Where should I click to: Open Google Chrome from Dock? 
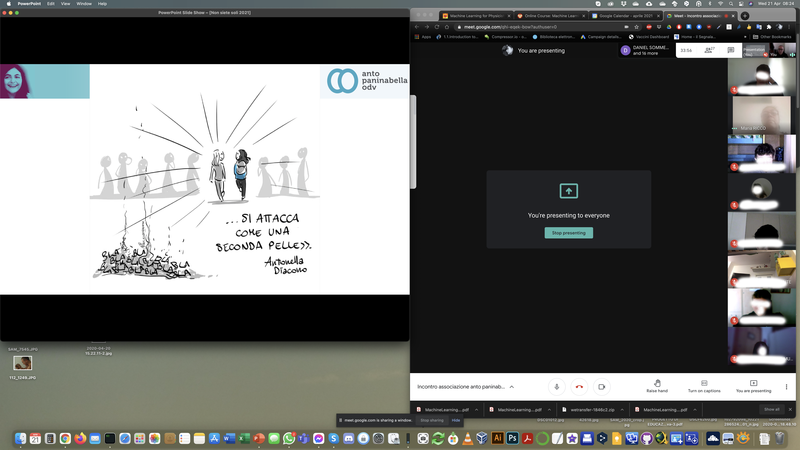click(x=65, y=438)
